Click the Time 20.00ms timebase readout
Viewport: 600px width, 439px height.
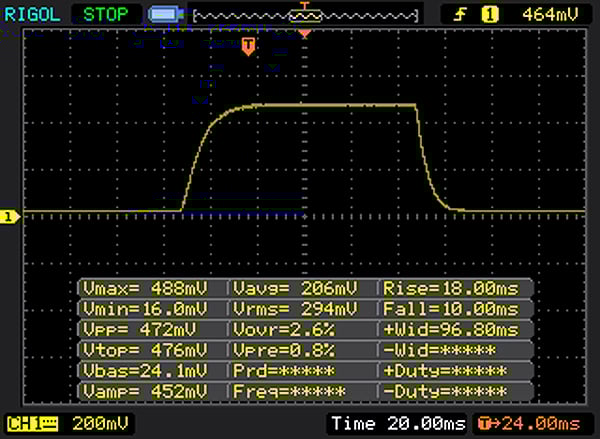point(398,424)
